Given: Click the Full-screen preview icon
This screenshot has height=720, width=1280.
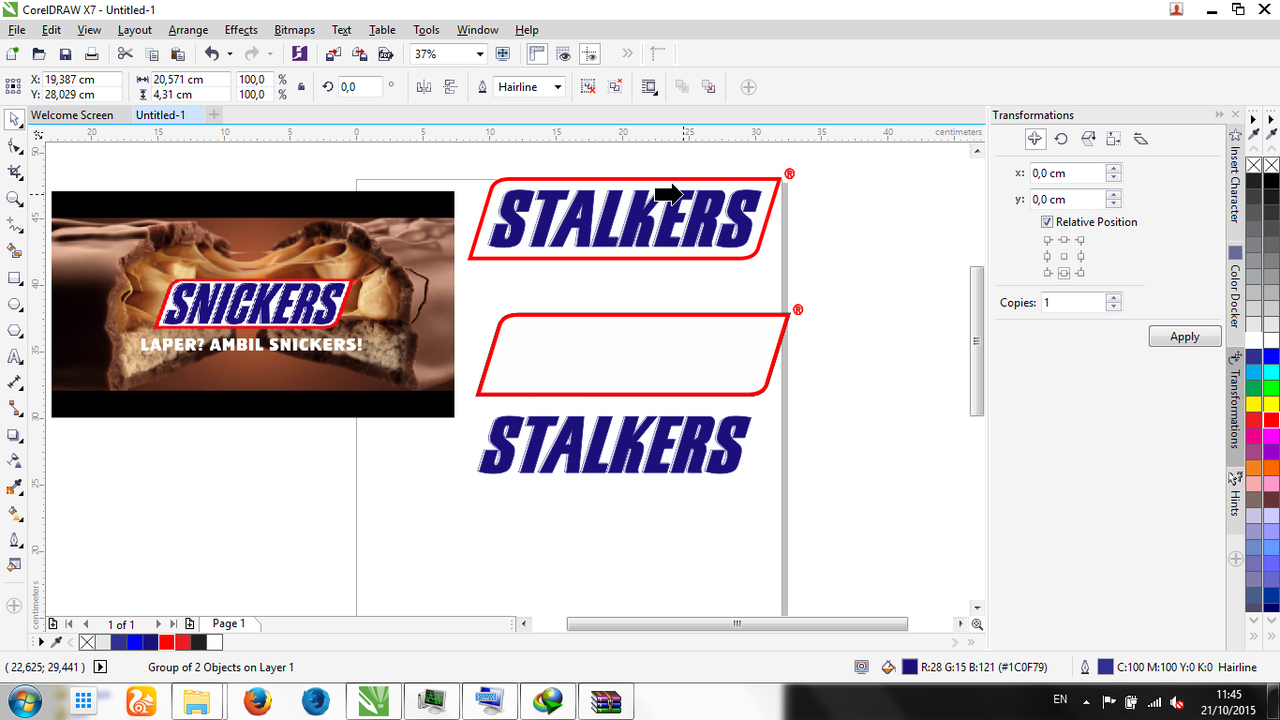Looking at the screenshot, I should click(x=503, y=54).
